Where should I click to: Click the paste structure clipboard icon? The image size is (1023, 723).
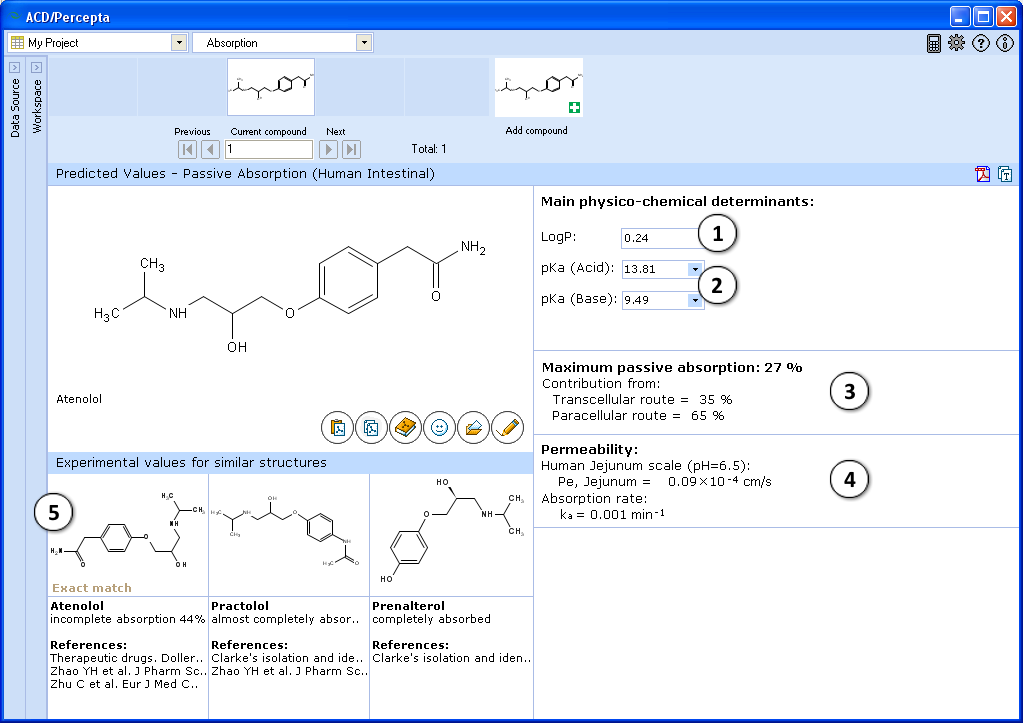coord(337,427)
